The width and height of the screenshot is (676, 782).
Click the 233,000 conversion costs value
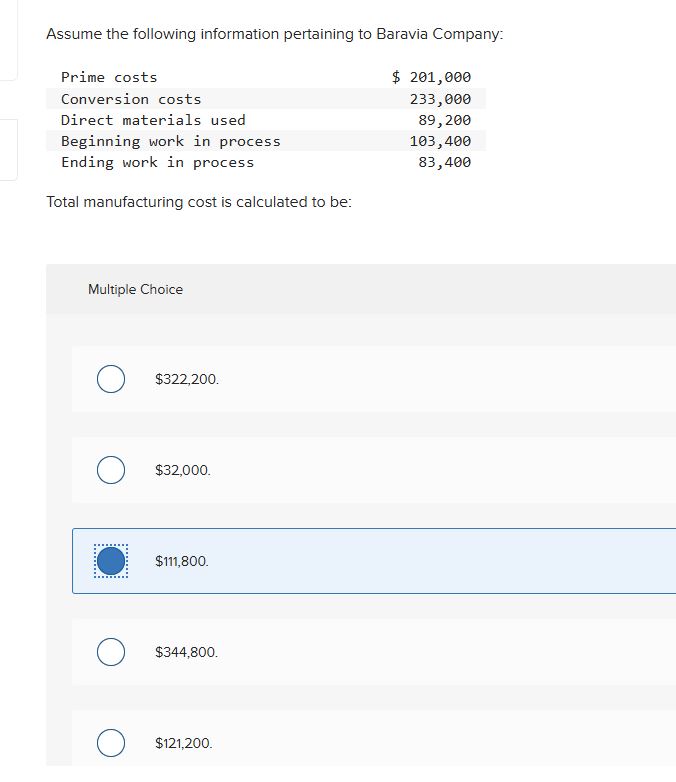440,99
